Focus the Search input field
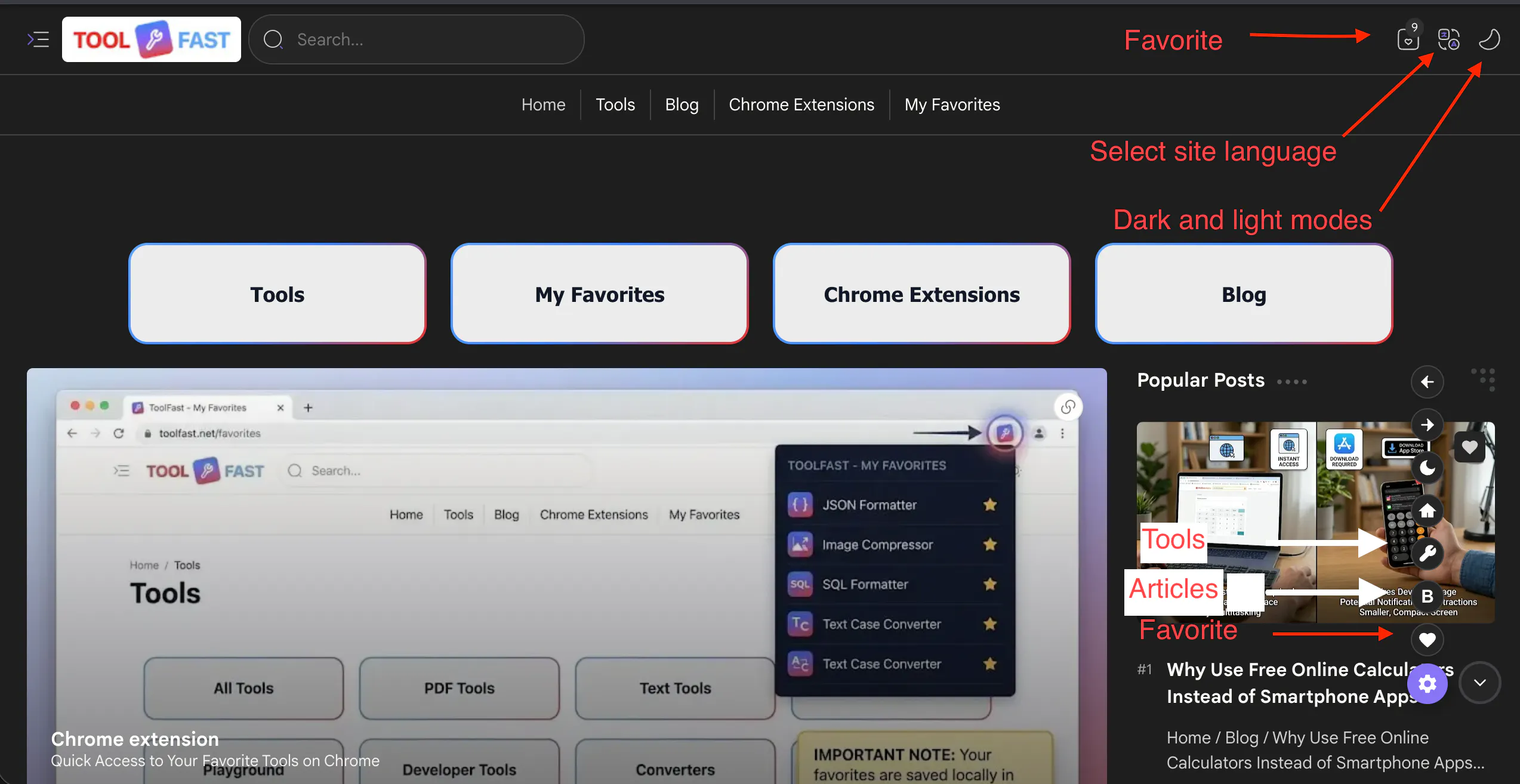 (417, 39)
